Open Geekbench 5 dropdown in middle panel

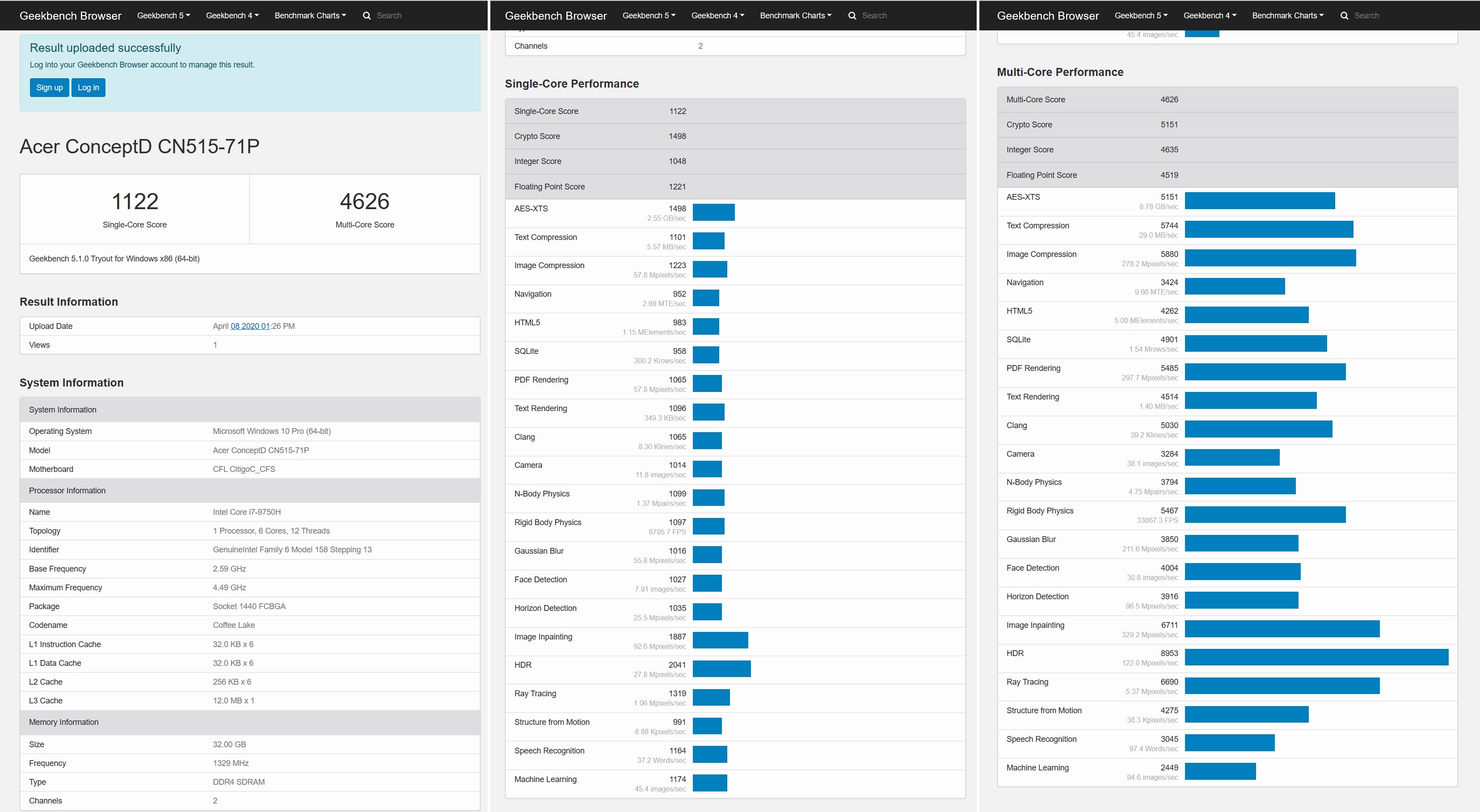(x=649, y=16)
